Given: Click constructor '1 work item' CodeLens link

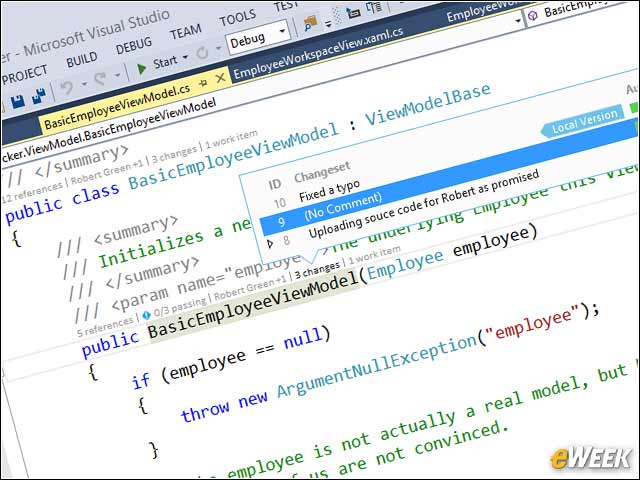Looking at the screenshot, I should [374, 254].
